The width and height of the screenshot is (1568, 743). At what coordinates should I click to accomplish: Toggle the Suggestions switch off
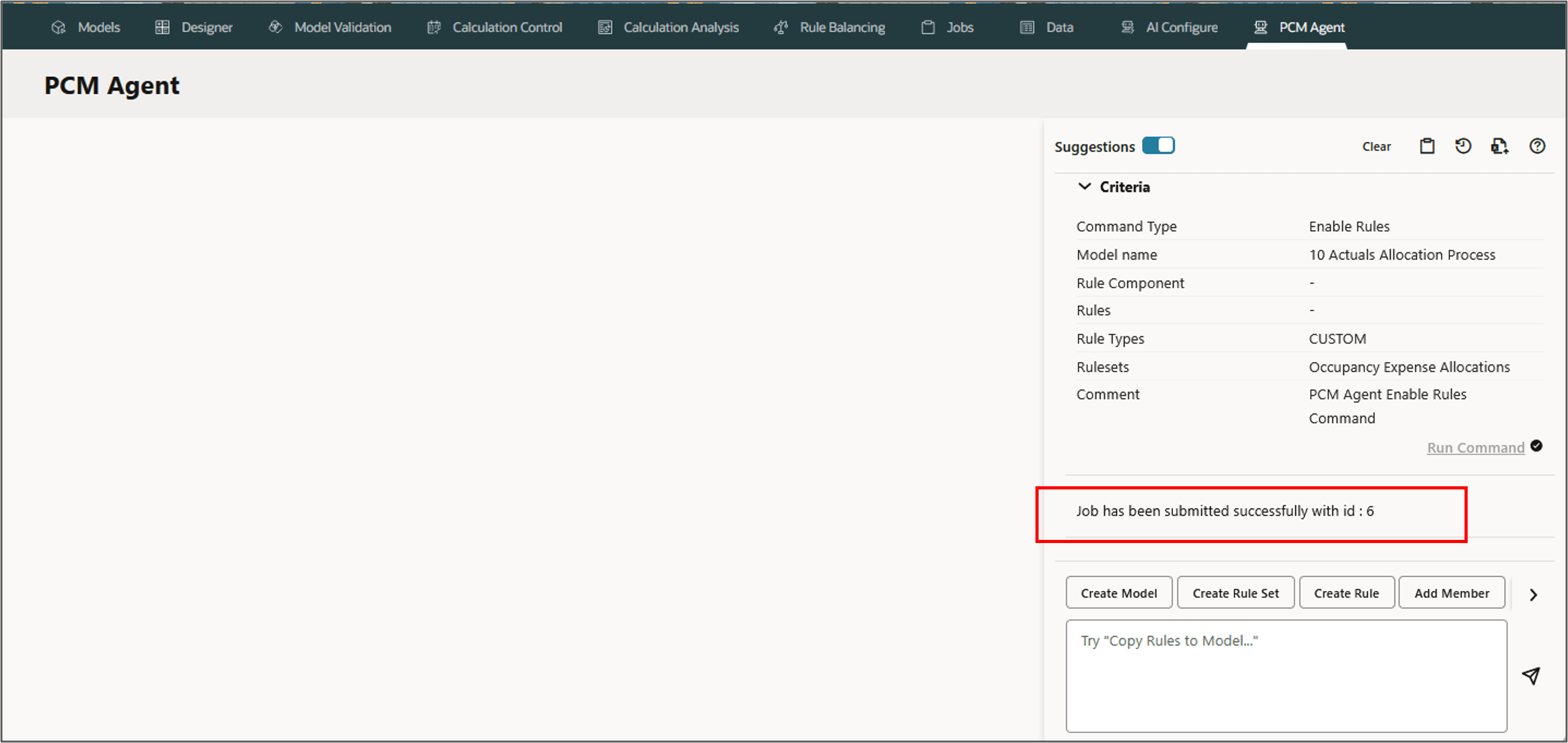point(1158,146)
